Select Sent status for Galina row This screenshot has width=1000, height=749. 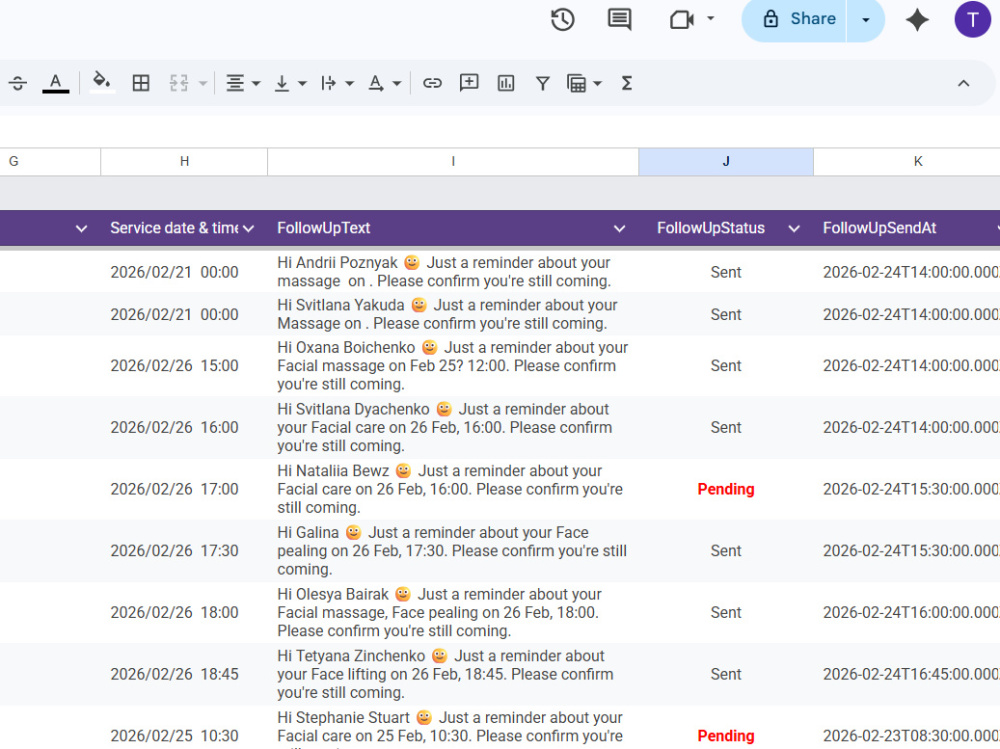726,551
